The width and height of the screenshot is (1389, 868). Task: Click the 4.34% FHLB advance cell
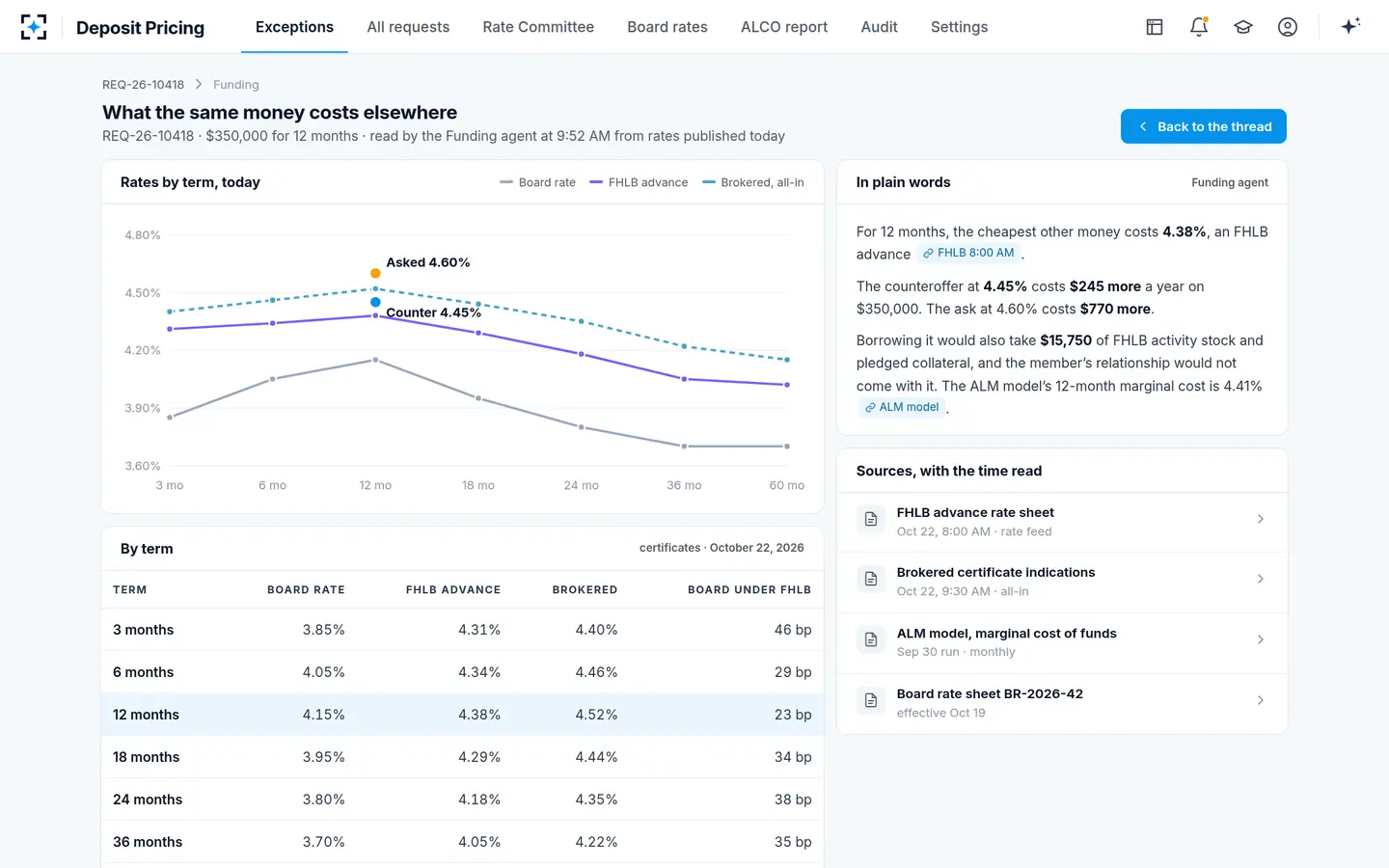point(479,672)
